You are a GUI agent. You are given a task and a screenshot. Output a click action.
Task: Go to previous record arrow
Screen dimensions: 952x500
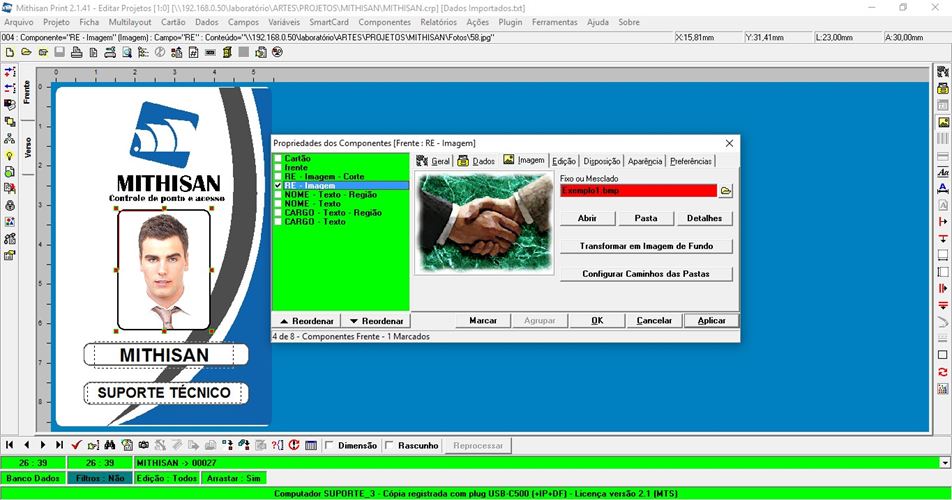[x=26, y=445]
